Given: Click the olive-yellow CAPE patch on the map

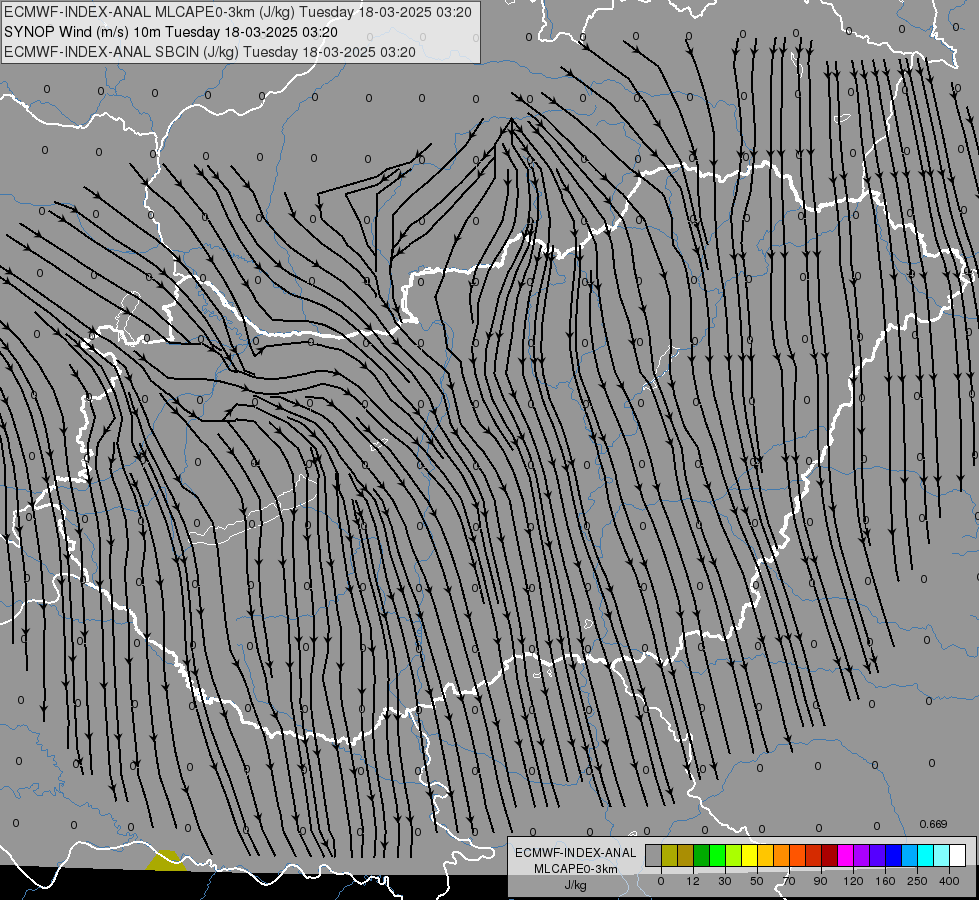Looking at the screenshot, I should pyautogui.click(x=166, y=861).
